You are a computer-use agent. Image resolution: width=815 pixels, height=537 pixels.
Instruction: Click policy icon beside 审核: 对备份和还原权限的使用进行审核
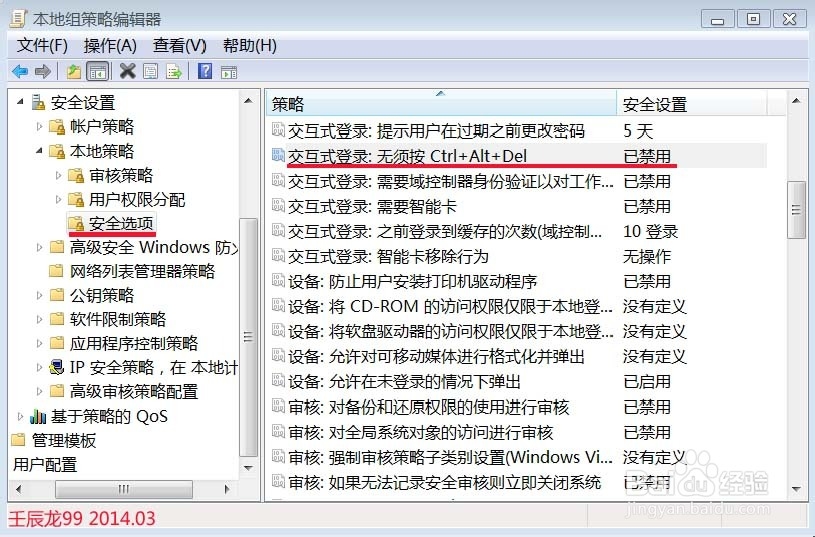279,405
